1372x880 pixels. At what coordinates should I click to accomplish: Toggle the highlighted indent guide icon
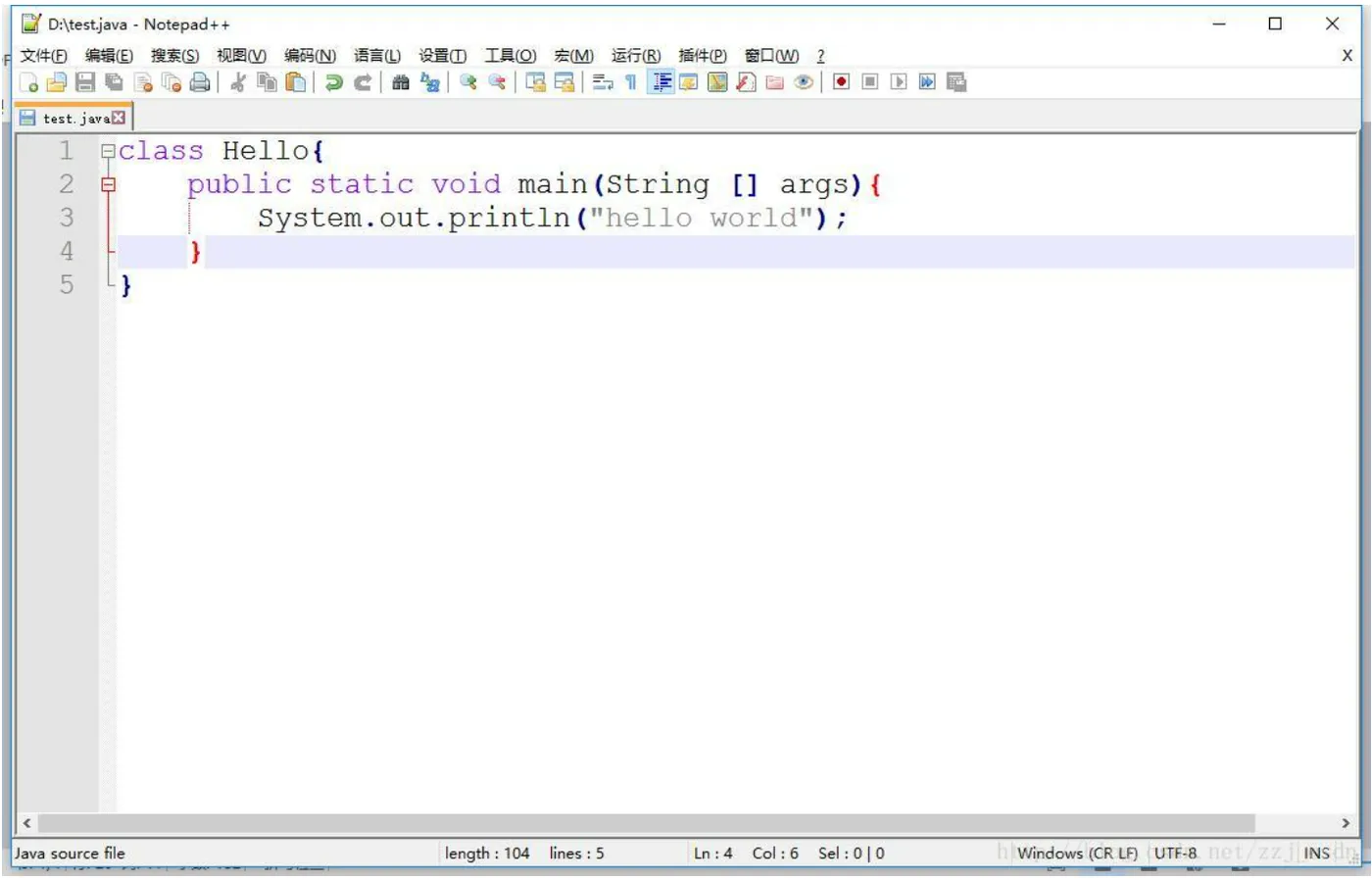(x=661, y=82)
